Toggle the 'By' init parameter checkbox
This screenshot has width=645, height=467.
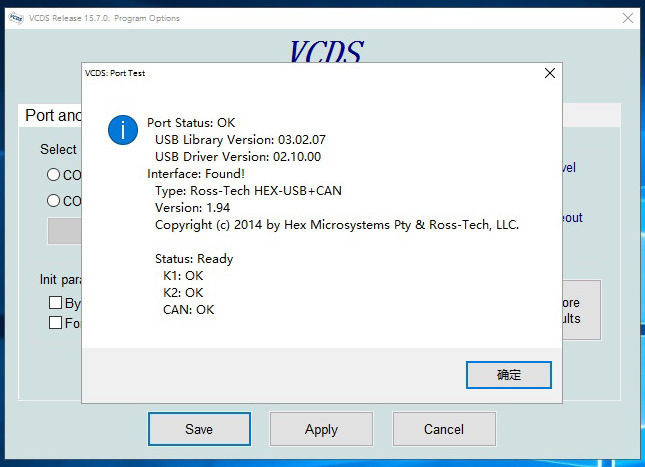coord(56,303)
